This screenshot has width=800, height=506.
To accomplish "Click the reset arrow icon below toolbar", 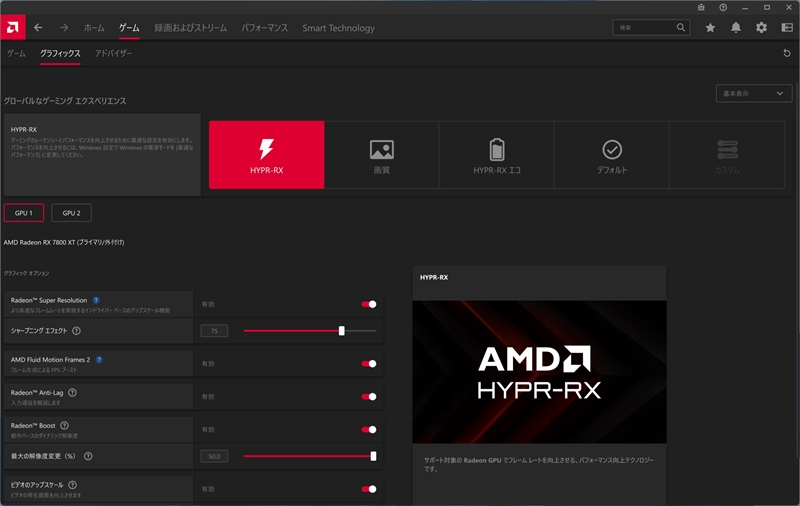I will [x=787, y=53].
